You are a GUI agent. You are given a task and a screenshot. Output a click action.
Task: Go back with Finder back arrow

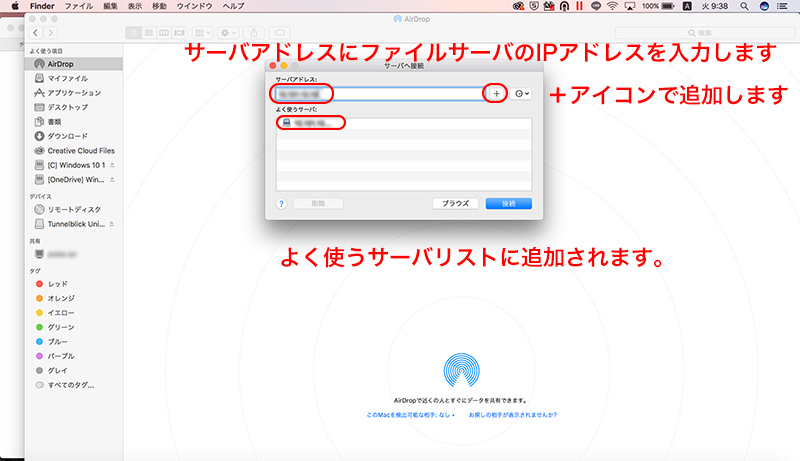tap(35, 33)
